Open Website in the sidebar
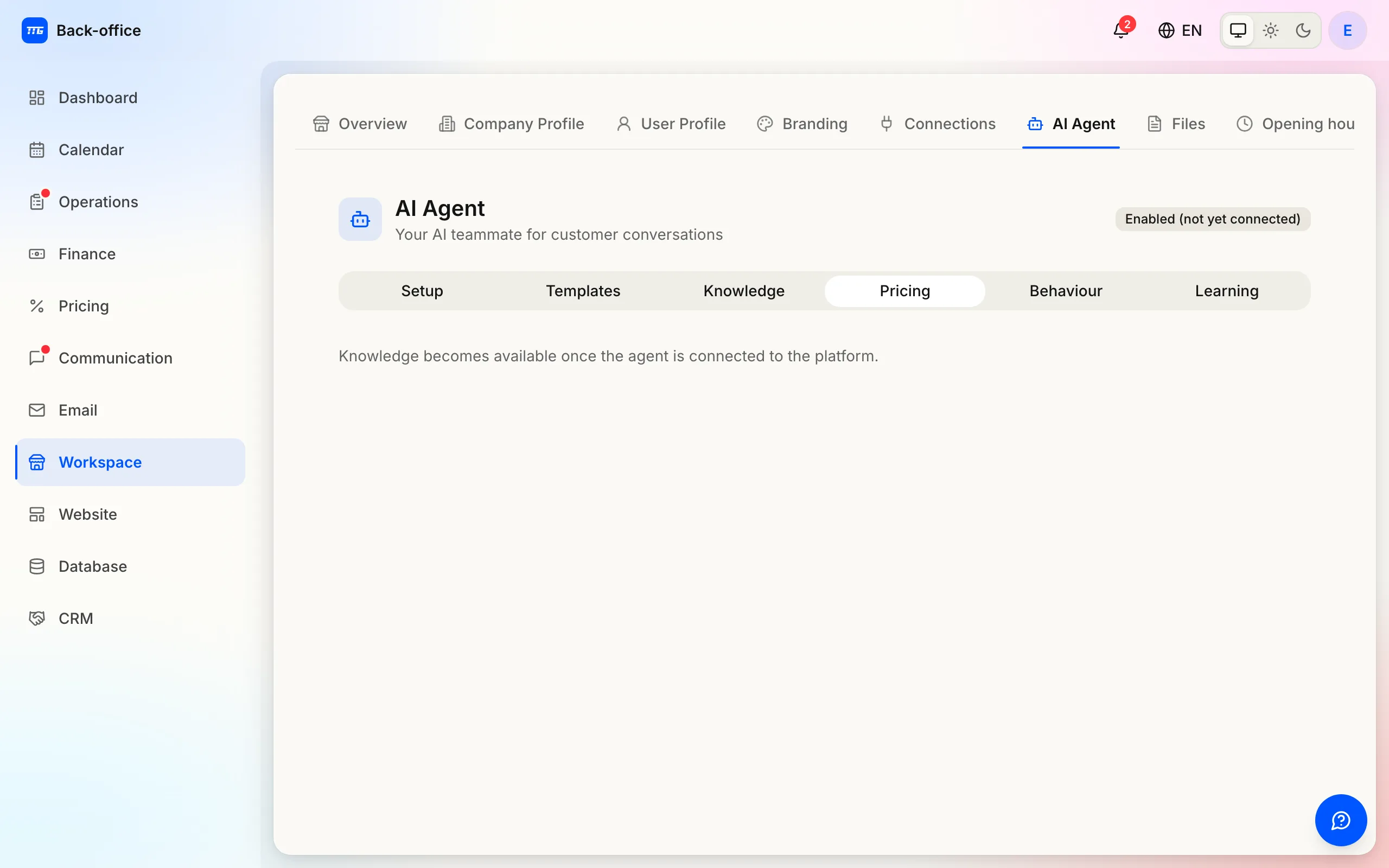1389x868 pixels. point(131,514)
